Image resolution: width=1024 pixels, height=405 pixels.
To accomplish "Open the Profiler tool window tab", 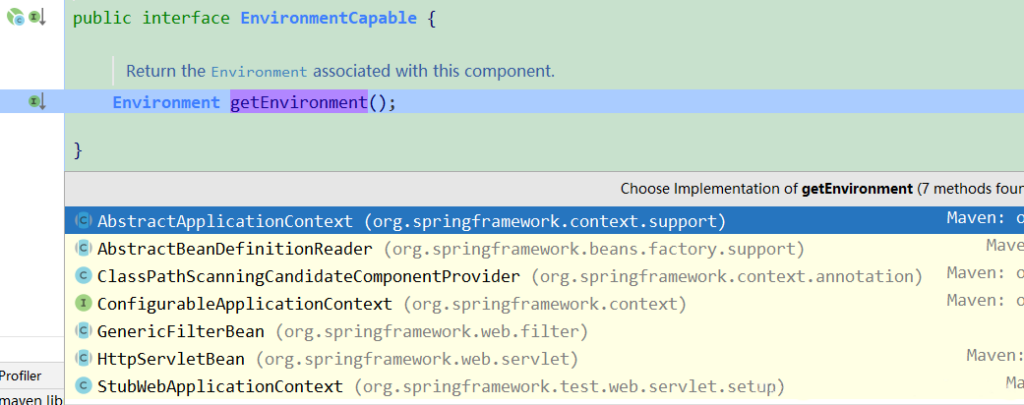I will click(x=21, y=376).
